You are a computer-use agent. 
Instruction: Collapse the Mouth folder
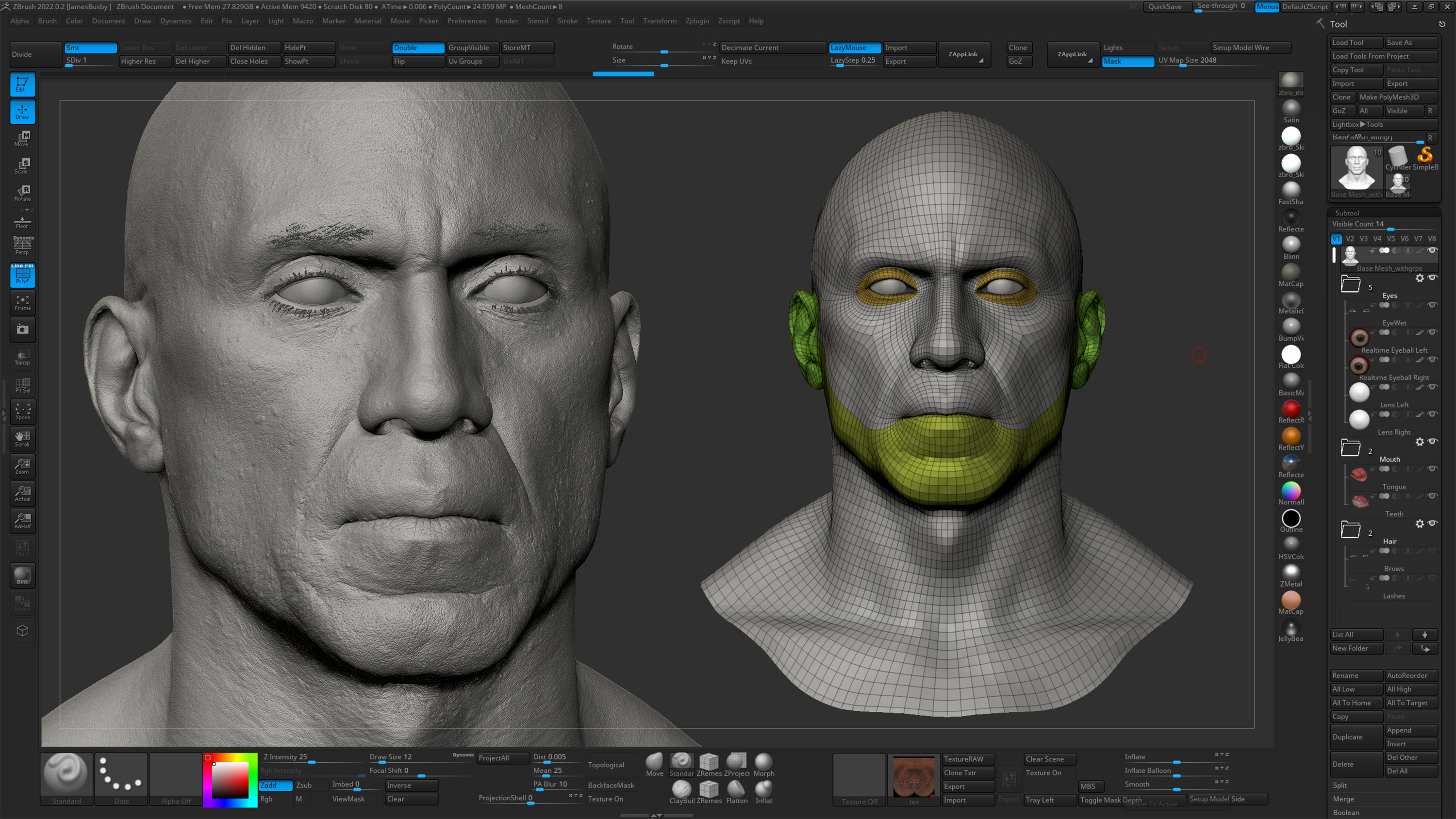[x=1350, y=448]
